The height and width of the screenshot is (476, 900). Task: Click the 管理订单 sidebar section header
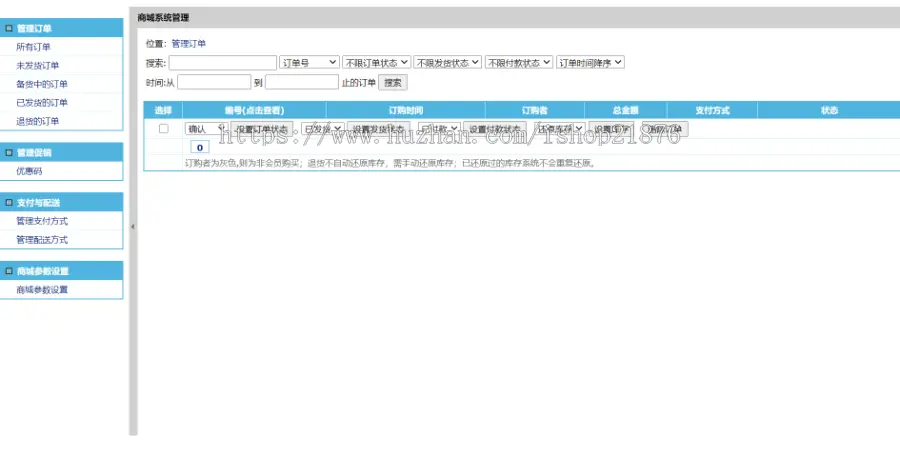61,28
